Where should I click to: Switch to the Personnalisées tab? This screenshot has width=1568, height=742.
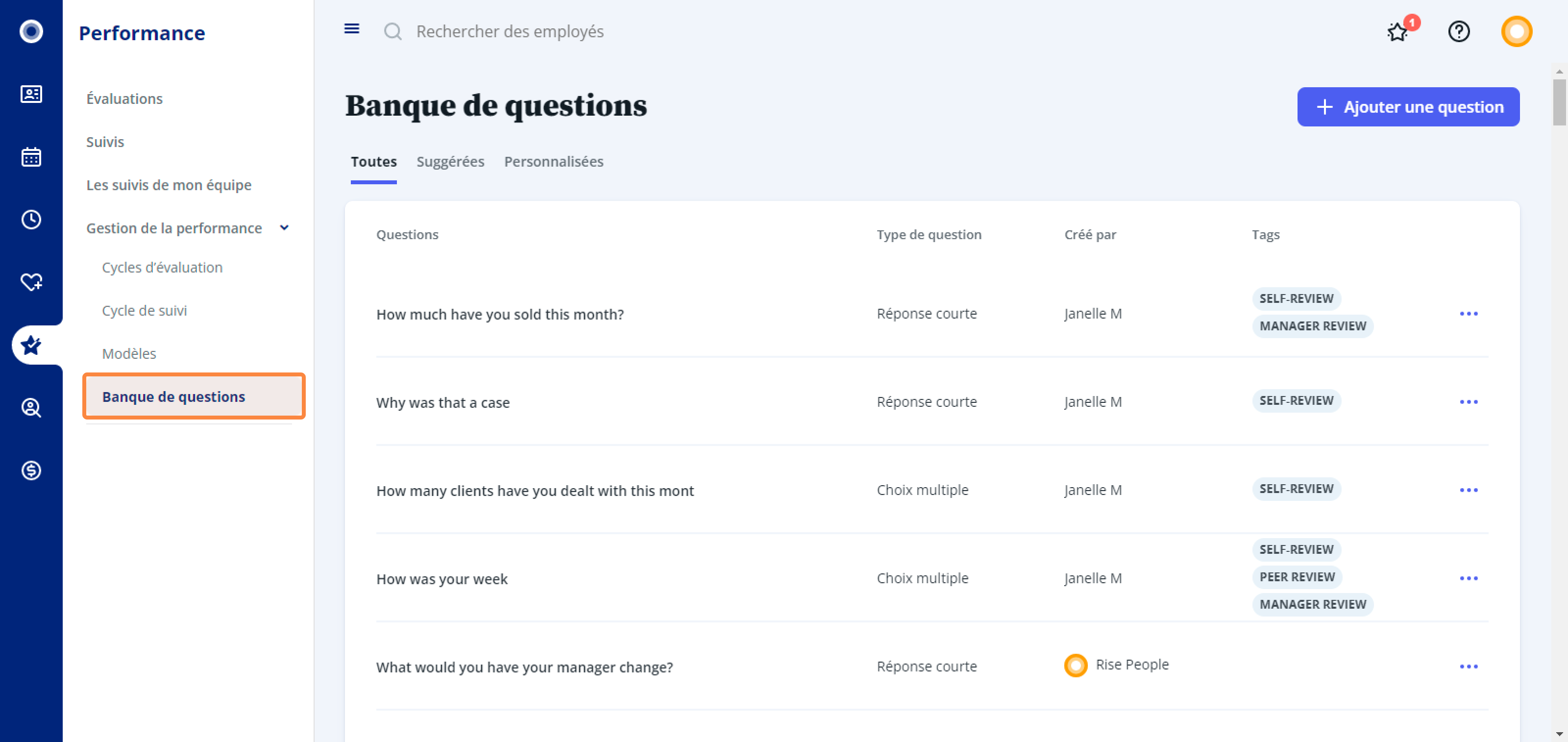[x=553, y=161]
